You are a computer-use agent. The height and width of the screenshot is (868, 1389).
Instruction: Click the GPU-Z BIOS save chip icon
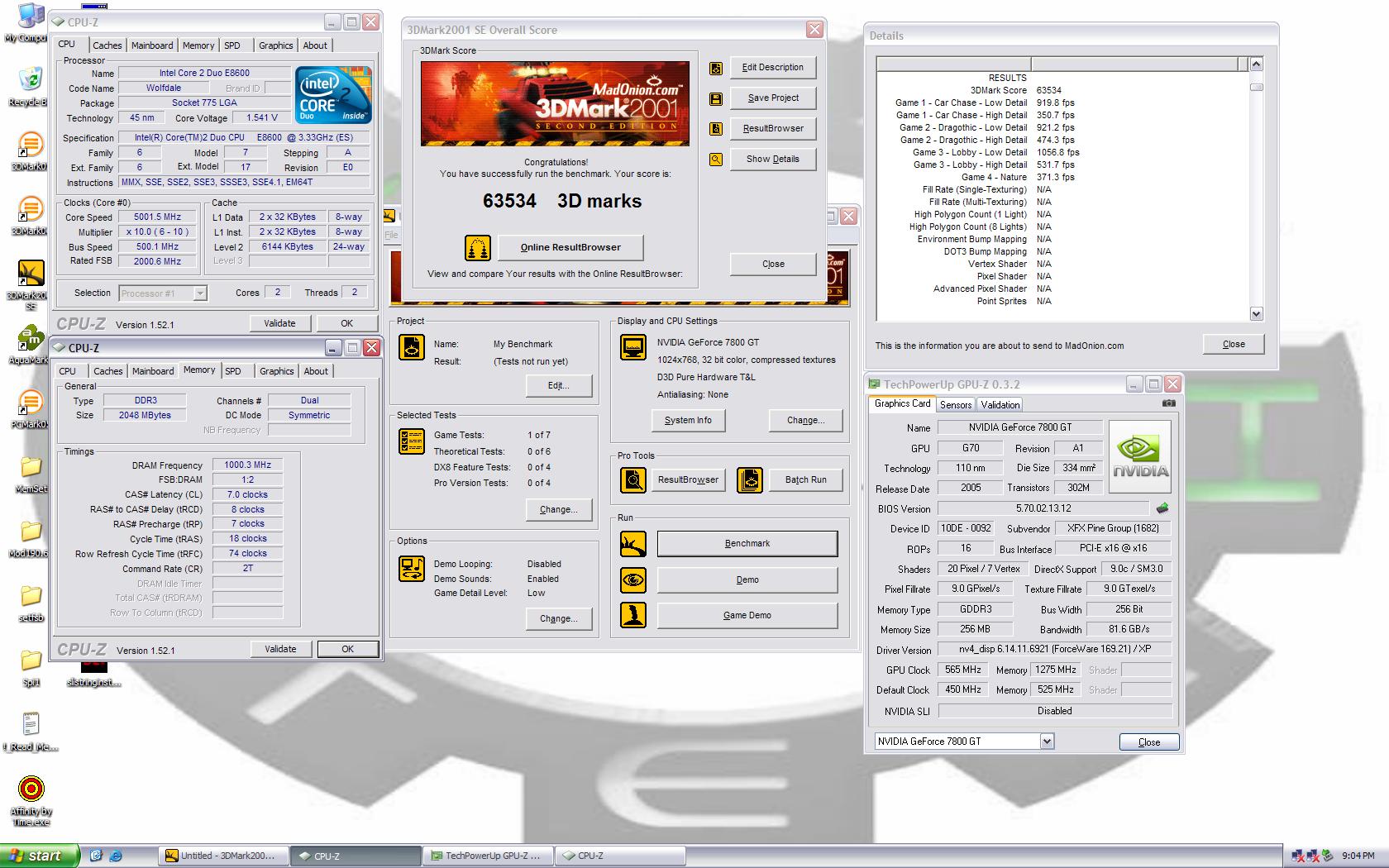(x=1162, y=508)
